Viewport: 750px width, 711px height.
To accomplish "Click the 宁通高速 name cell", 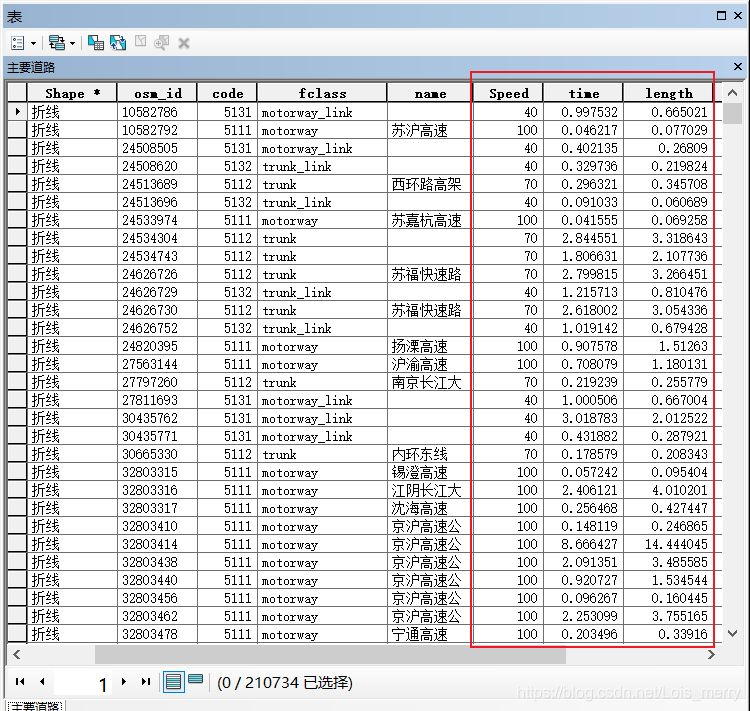I will (x=429, y=634).
